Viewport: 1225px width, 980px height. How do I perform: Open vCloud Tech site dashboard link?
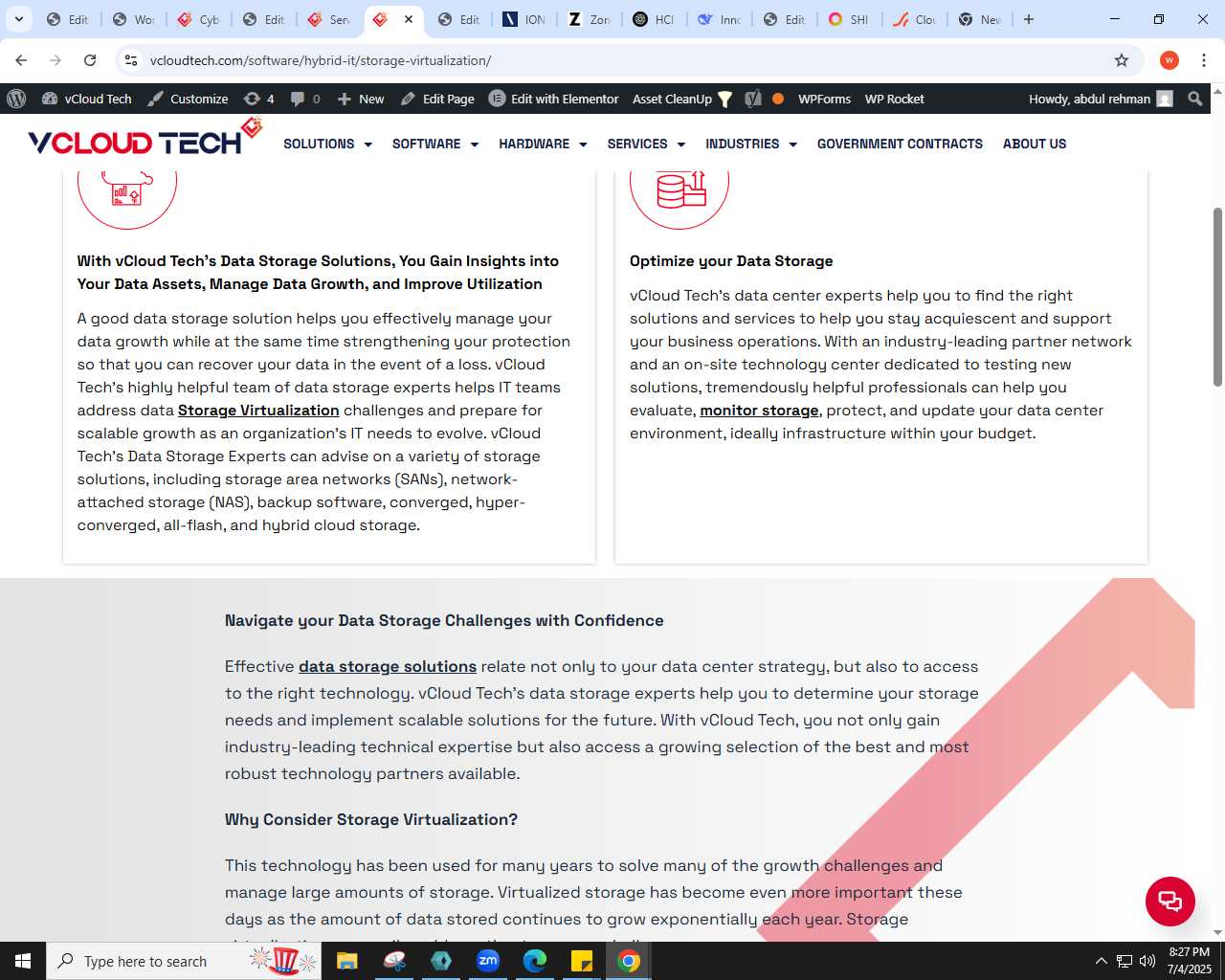pyautogui.click(x=87, y=99)
